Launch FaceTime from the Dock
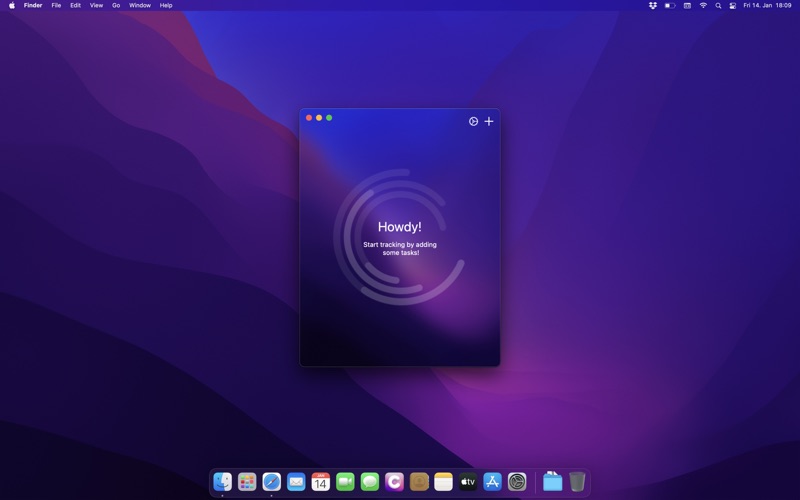The width and height of the screenshot is (800, 500). 345,482
